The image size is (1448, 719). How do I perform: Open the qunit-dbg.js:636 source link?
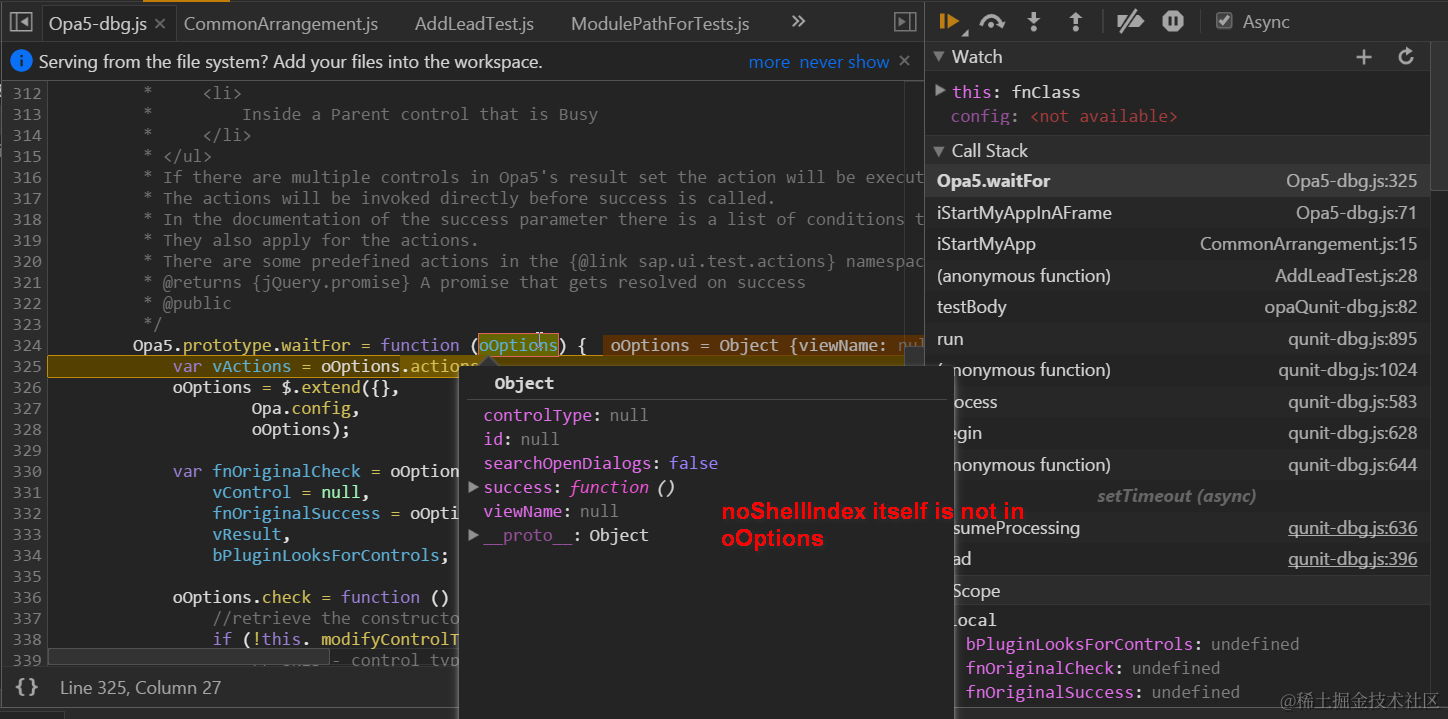point(1353,528)
